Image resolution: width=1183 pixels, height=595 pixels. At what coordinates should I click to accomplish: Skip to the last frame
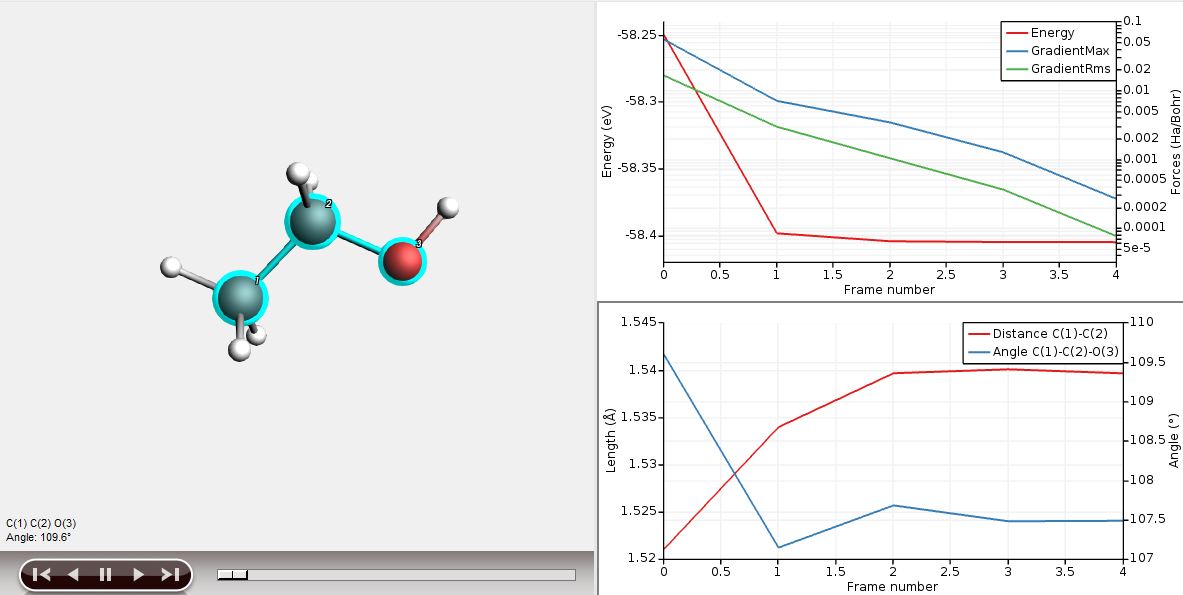tap(170, 574)
